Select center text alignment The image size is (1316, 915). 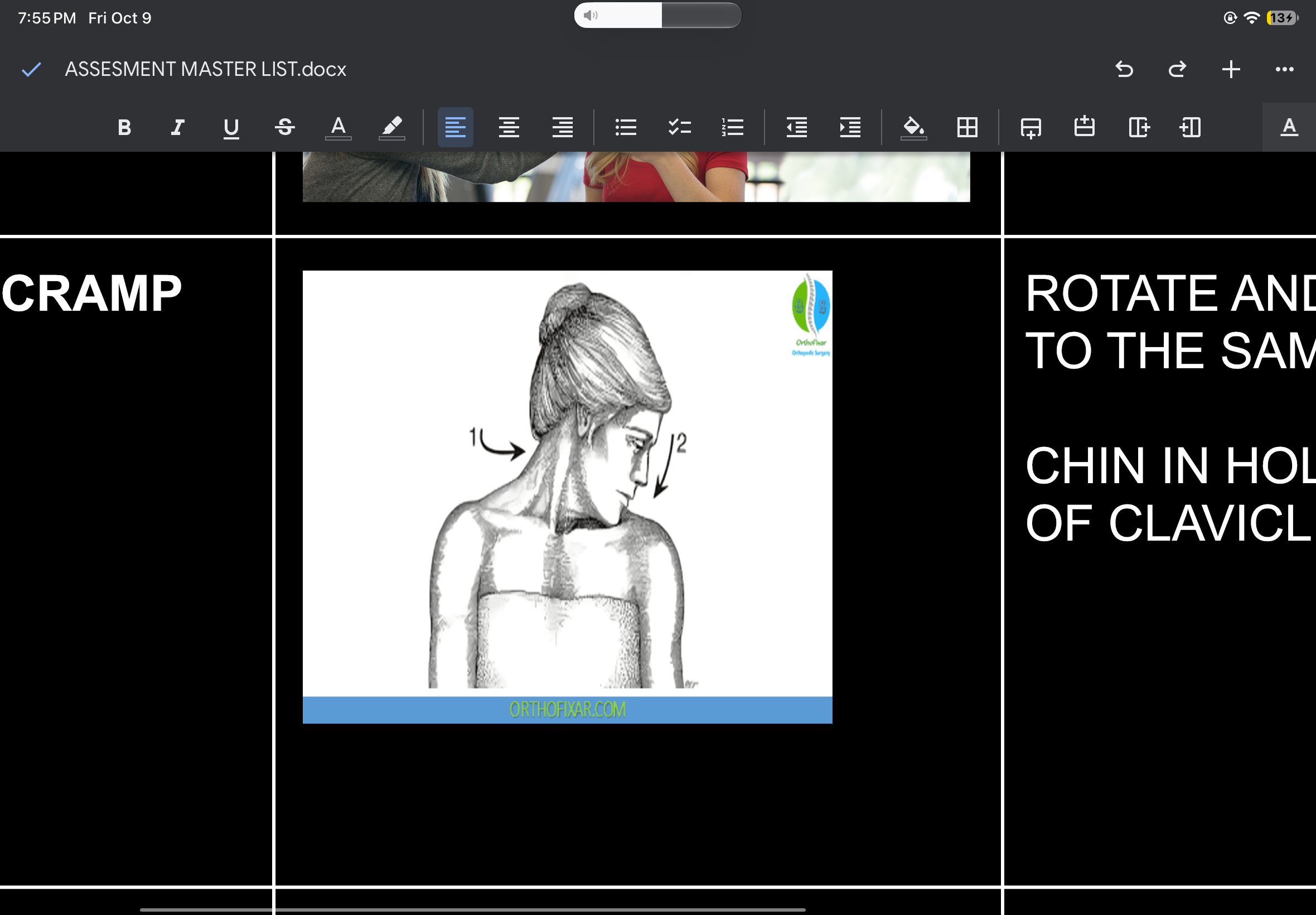point(509,127)
